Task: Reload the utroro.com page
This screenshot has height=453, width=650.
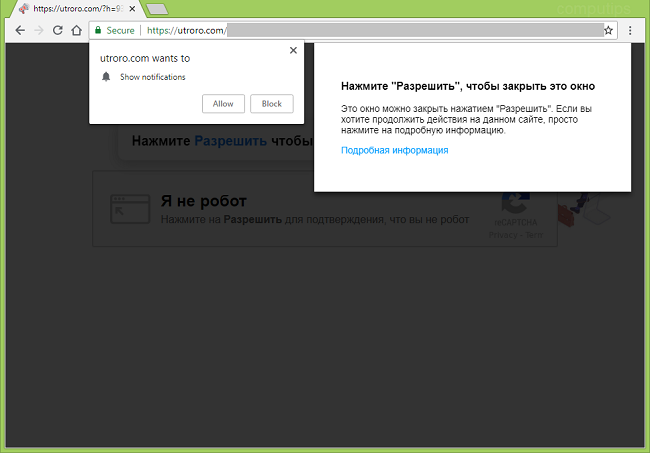Action: point(57,31)
